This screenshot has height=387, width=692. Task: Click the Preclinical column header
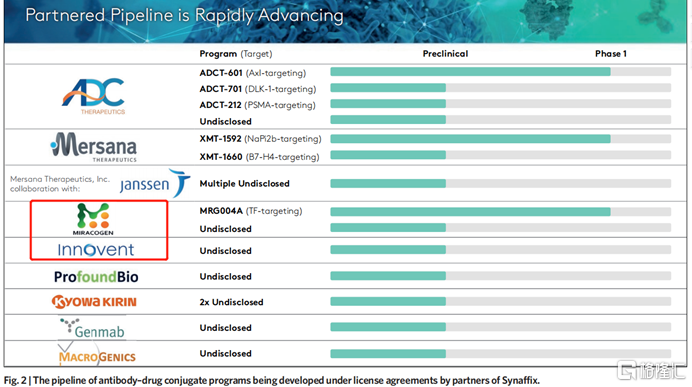(x=445, y=54)
